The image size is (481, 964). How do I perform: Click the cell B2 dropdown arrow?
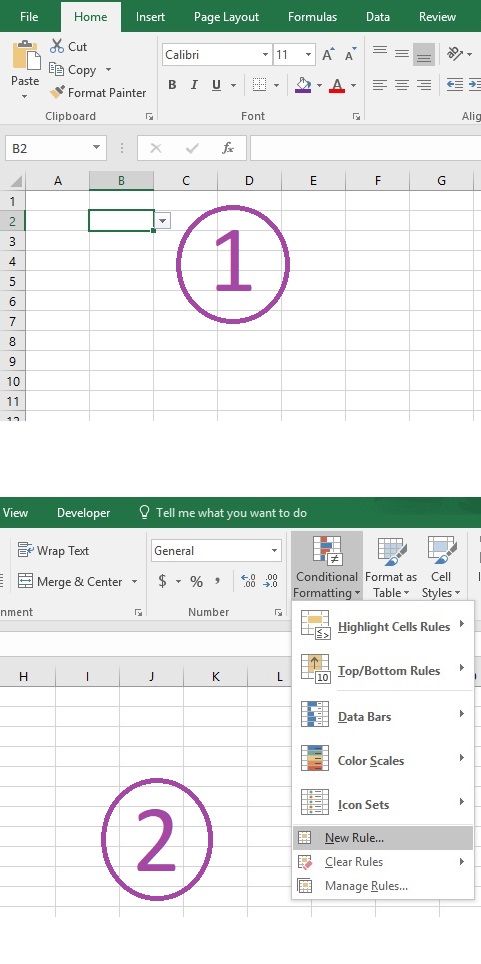coord(162,221)
